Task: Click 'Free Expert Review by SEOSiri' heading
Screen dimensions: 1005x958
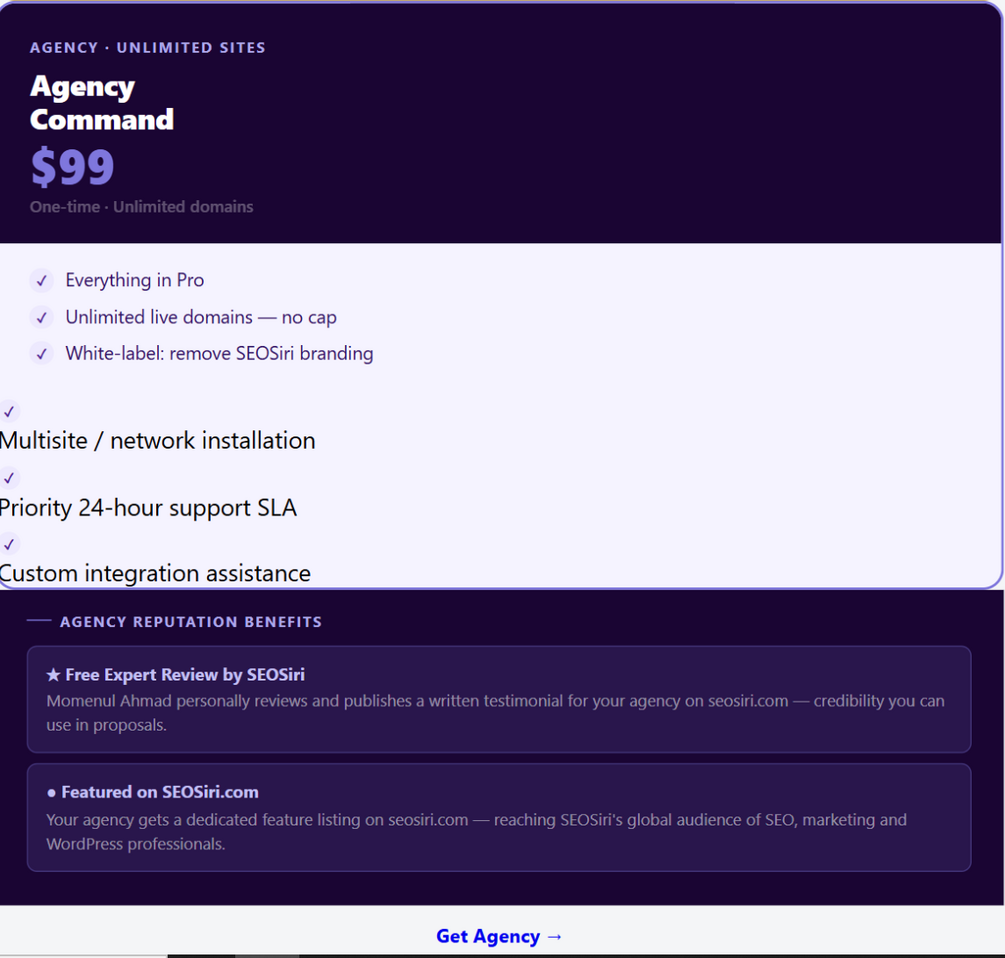Action: [x=185, y=675]
